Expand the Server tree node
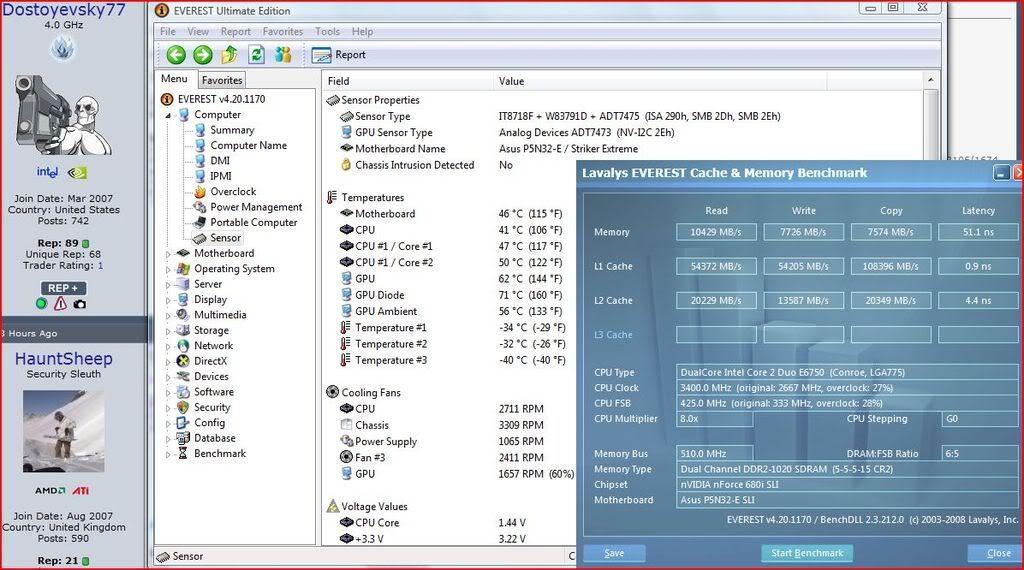Viewport: 1024px width, 570px height. coord(168,285)
